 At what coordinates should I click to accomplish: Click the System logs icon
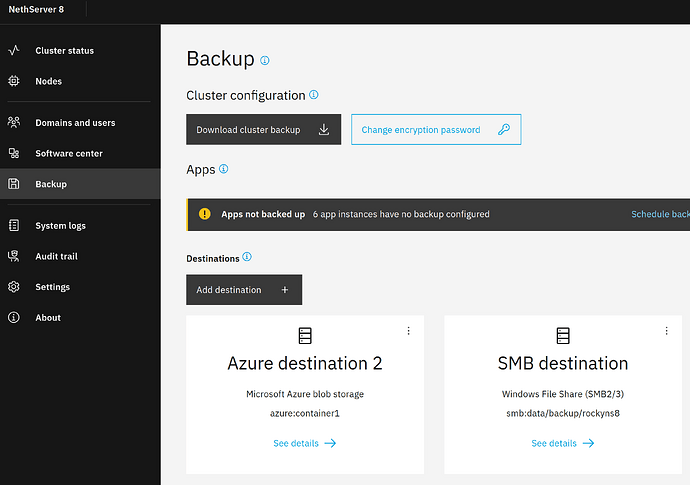(x=14, y=225)
